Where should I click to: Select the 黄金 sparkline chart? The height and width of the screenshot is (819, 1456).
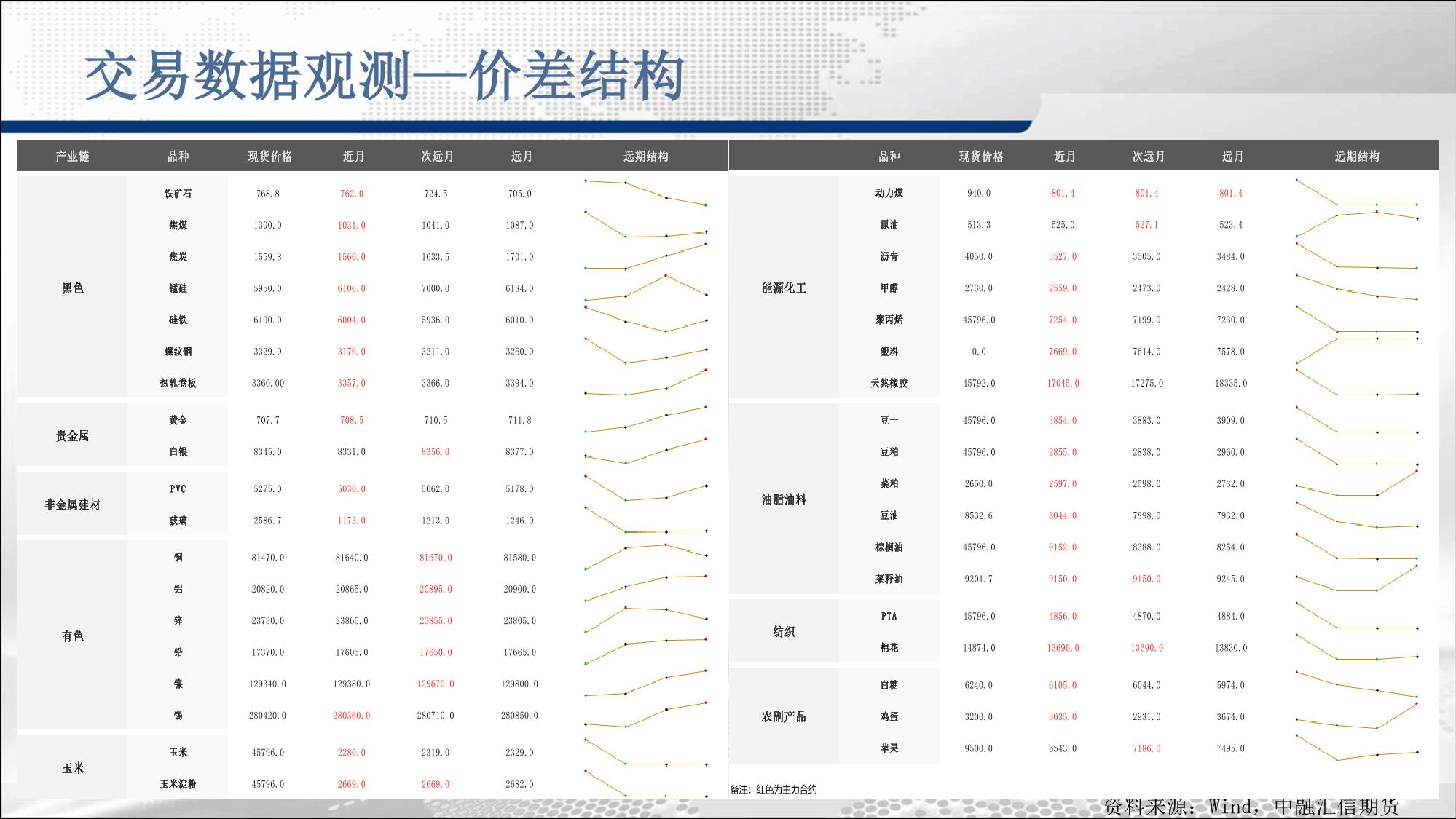point(645,420)
